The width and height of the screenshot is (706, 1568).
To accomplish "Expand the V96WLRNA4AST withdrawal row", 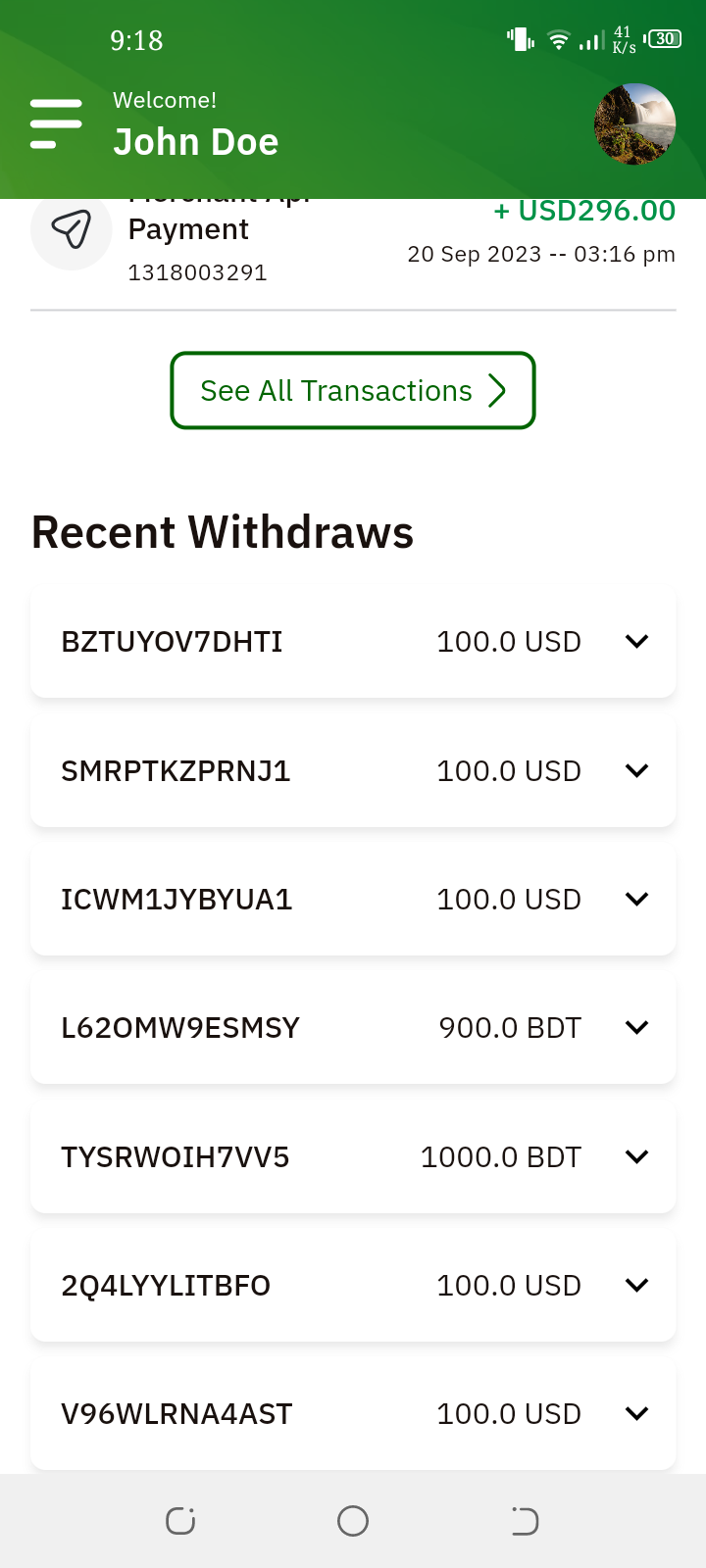I will (x=636, y=1414).
